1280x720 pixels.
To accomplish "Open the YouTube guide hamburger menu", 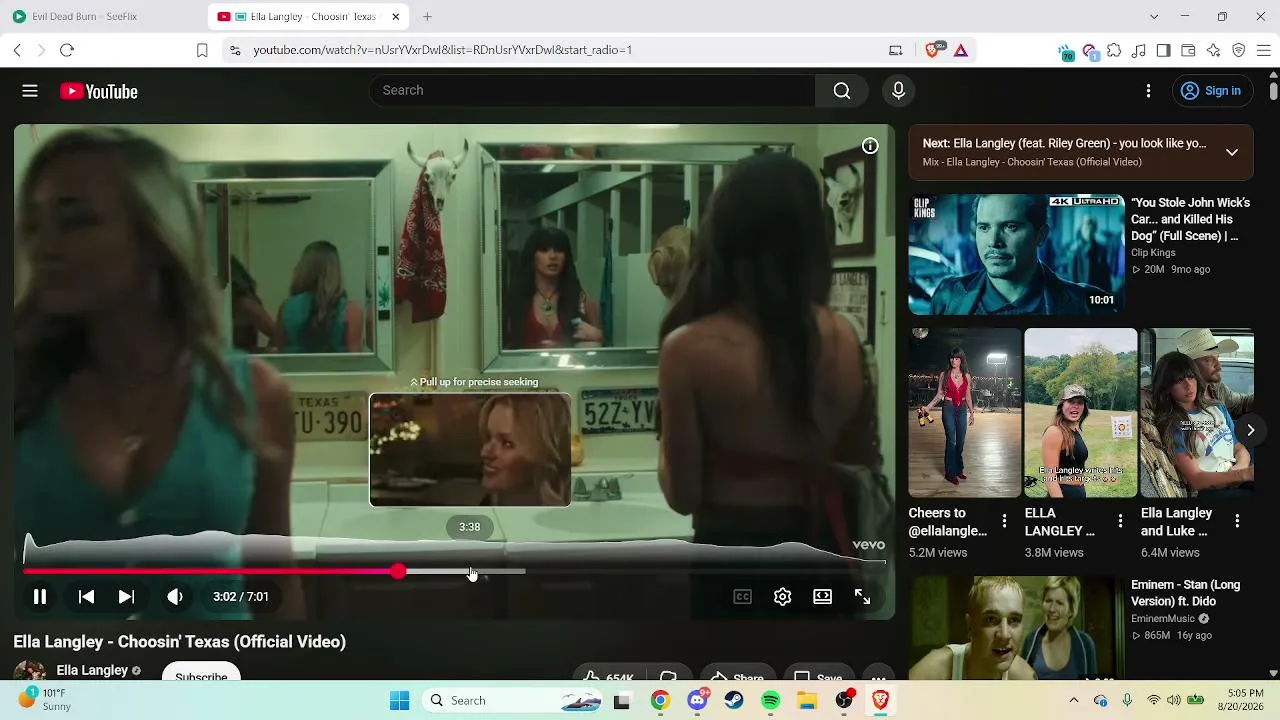I will pyautogui.click(x=30, y=91).
